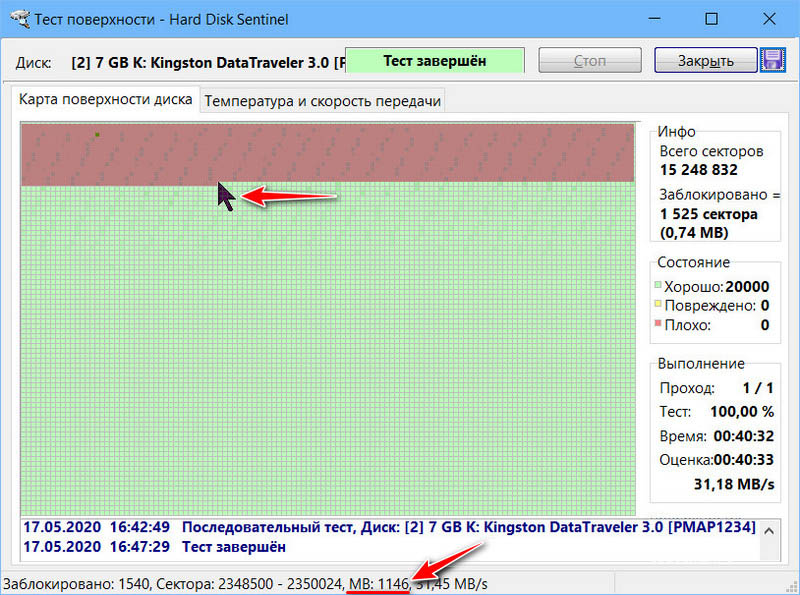This screenshot has height=595, width=800.
Task: Click the Закрыть button
Action: coord(706,61)
